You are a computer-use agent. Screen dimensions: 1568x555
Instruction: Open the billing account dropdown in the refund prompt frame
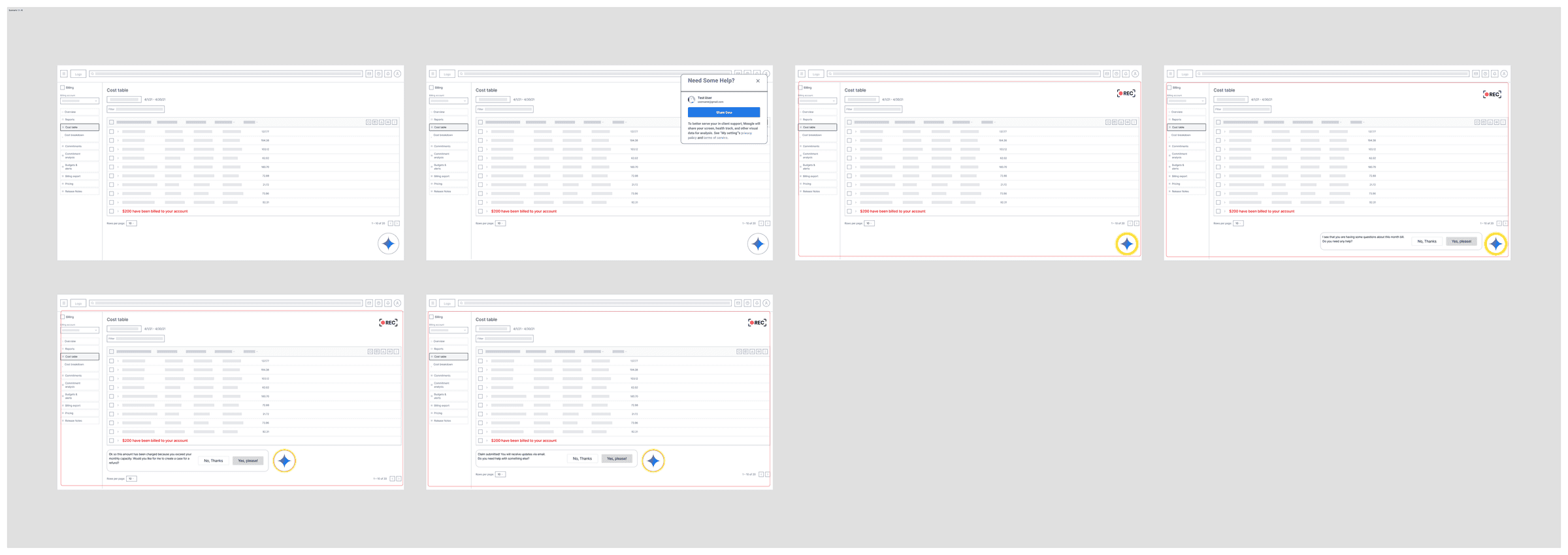tap(80, 330)
